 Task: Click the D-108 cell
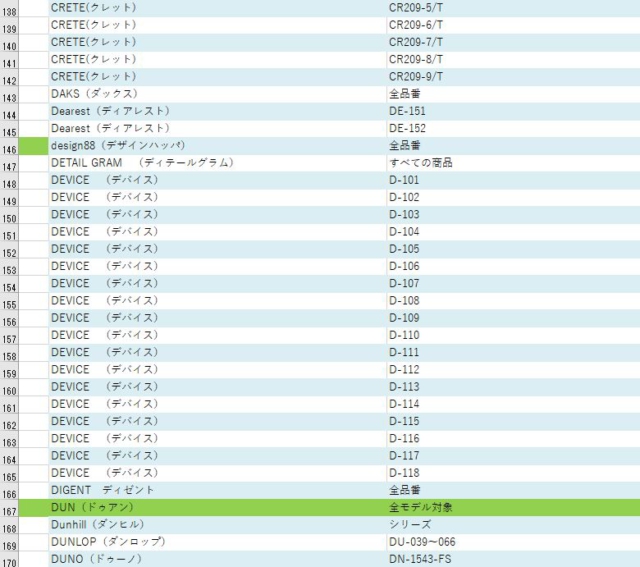513,300
